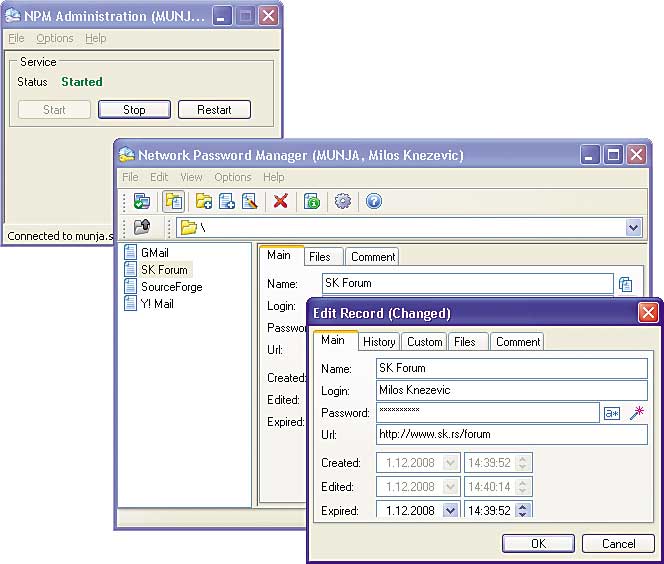Stop the NPM service
The height and width of the screenshot is (564, 664).
click(x=134, y=110)
